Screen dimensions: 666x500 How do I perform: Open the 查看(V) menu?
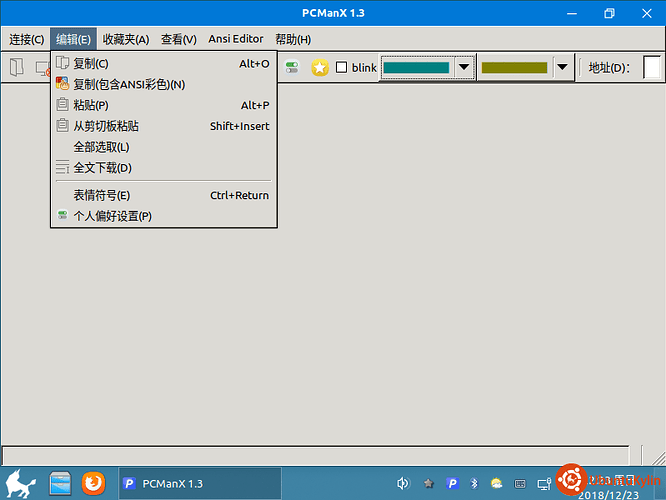(x=178, y=40)
